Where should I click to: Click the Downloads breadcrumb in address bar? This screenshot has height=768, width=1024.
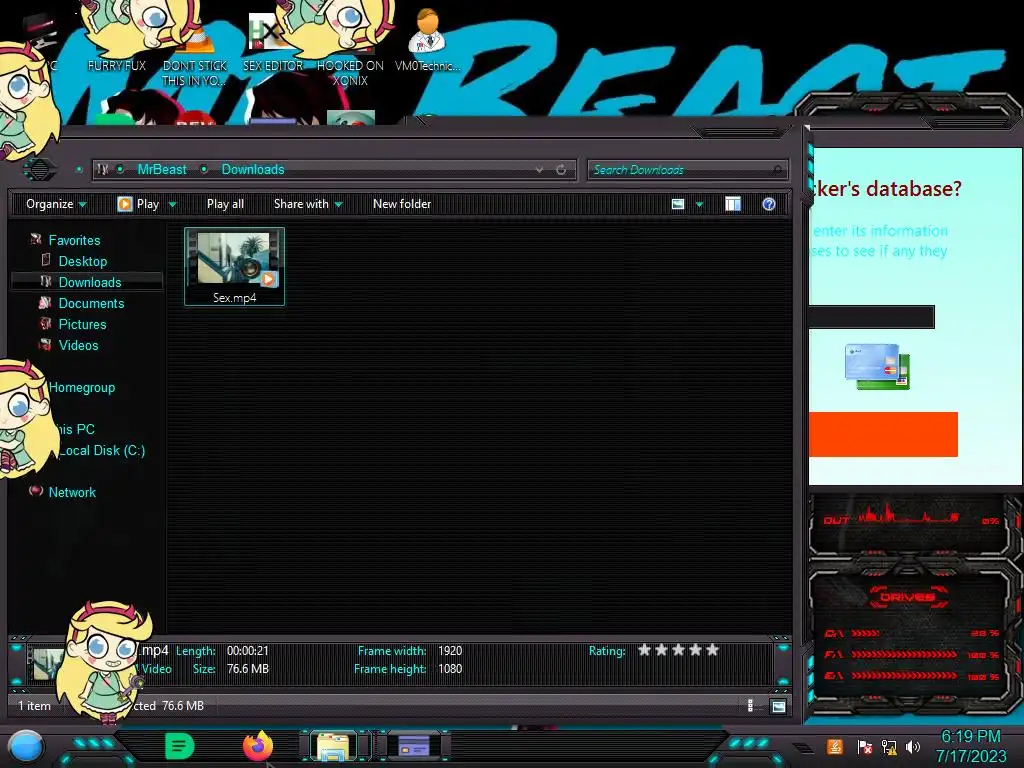(x=253, y=169)
